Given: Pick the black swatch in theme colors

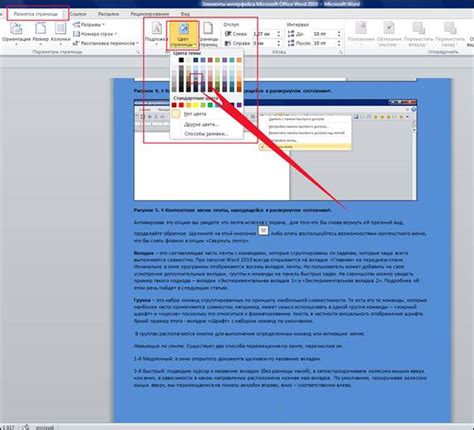Looking at the screenshot, I should pos(181,60).
